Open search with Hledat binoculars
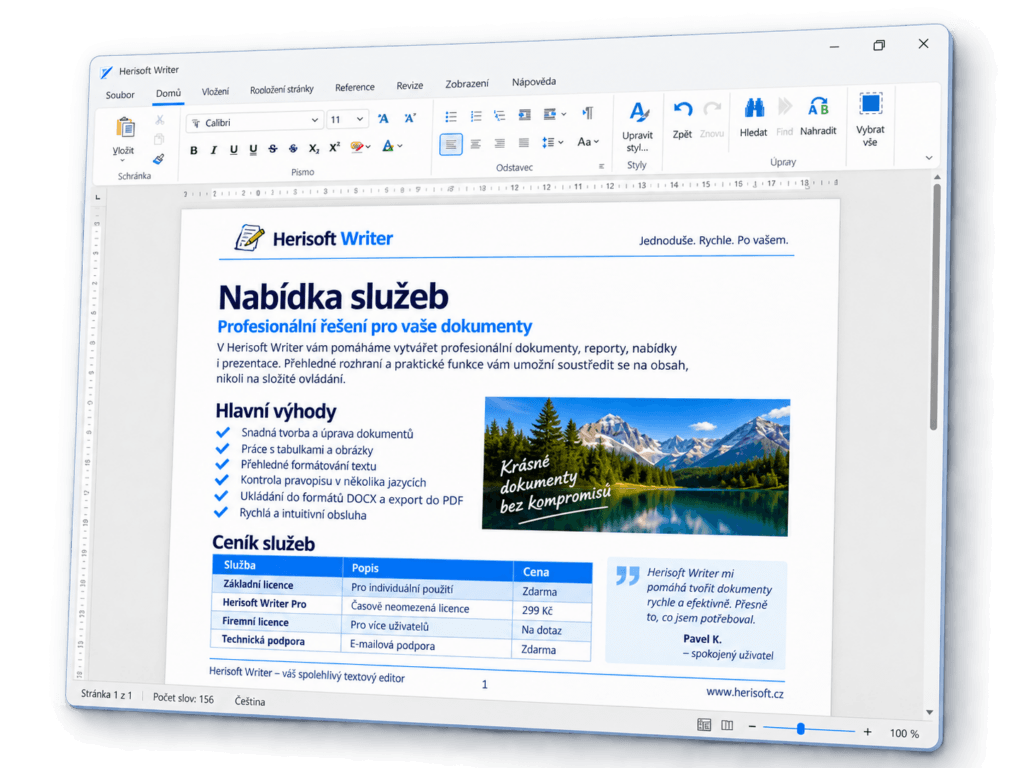1024x768 pixels. (754, 107)
